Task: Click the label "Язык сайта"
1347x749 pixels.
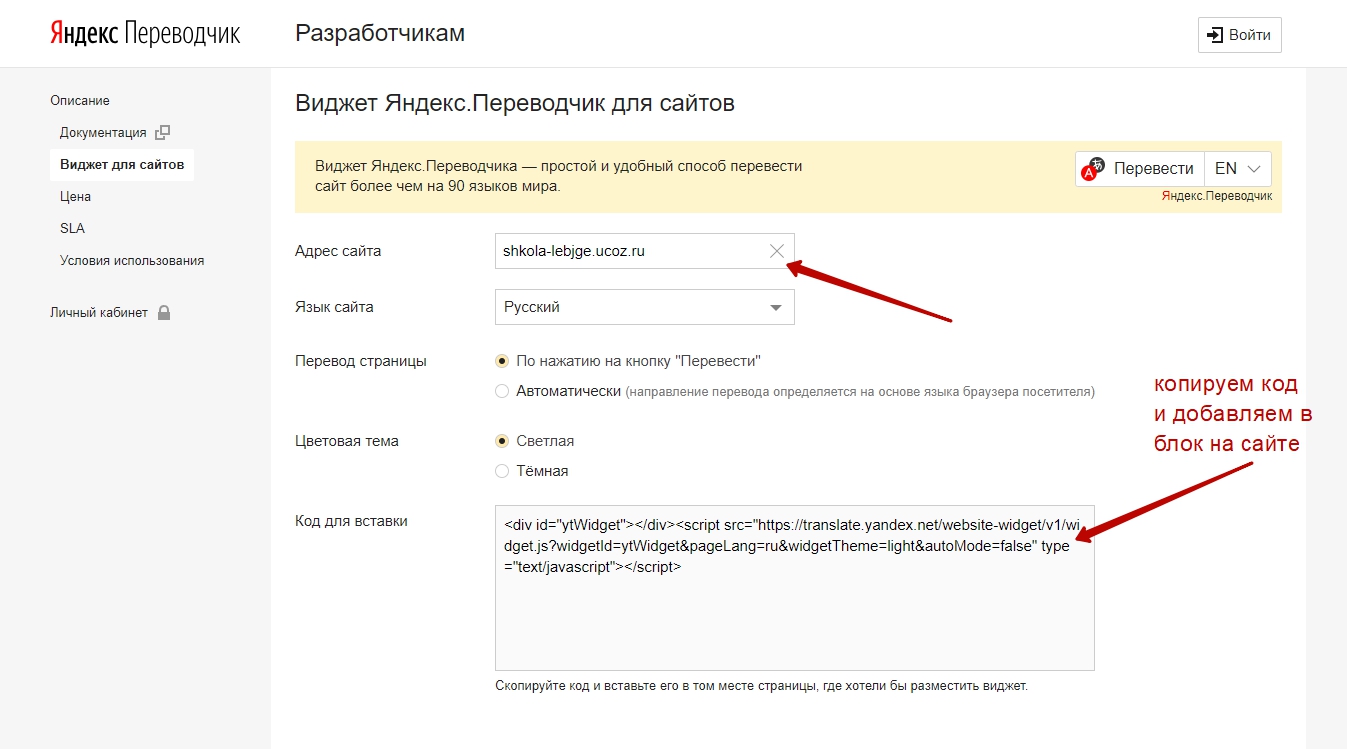Action: 334,307
